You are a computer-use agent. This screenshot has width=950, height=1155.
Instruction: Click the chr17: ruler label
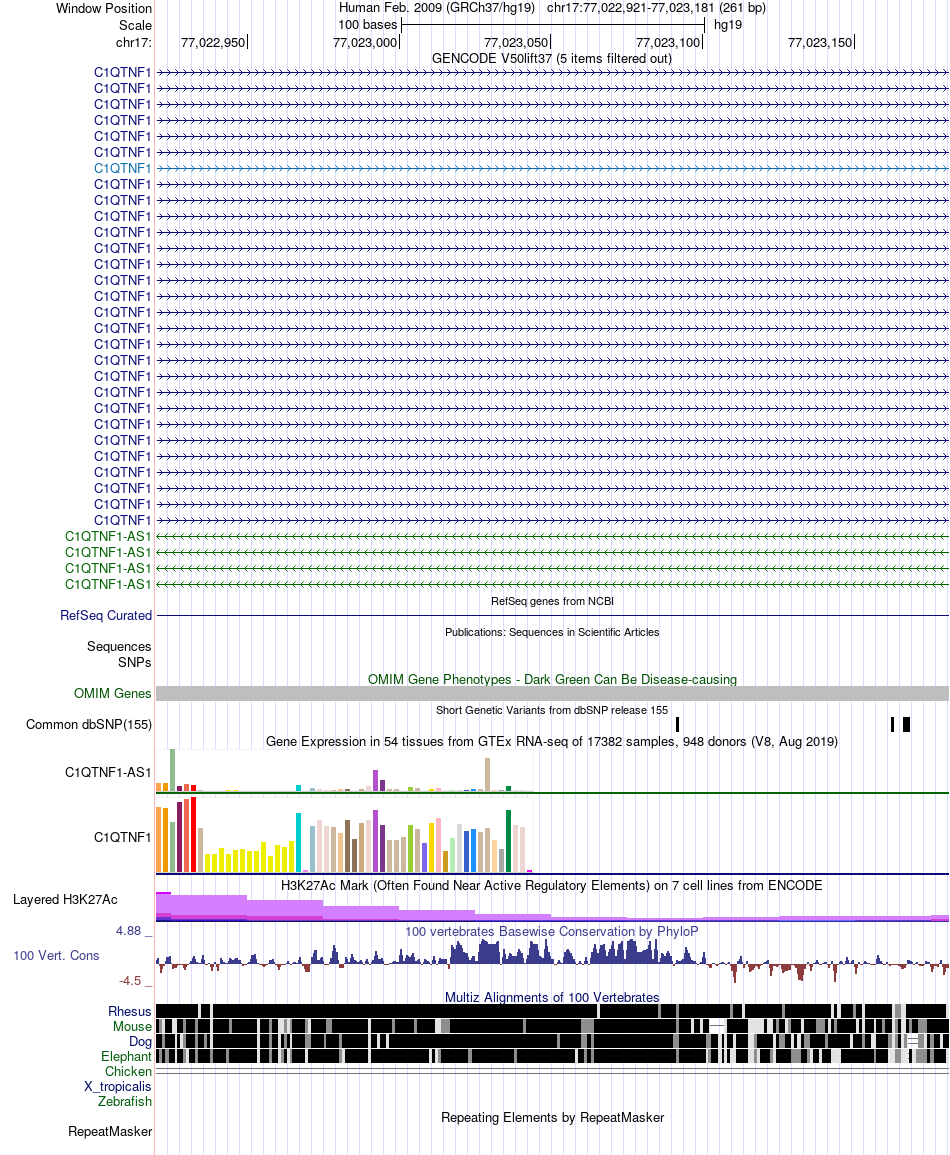pos(133,42)
